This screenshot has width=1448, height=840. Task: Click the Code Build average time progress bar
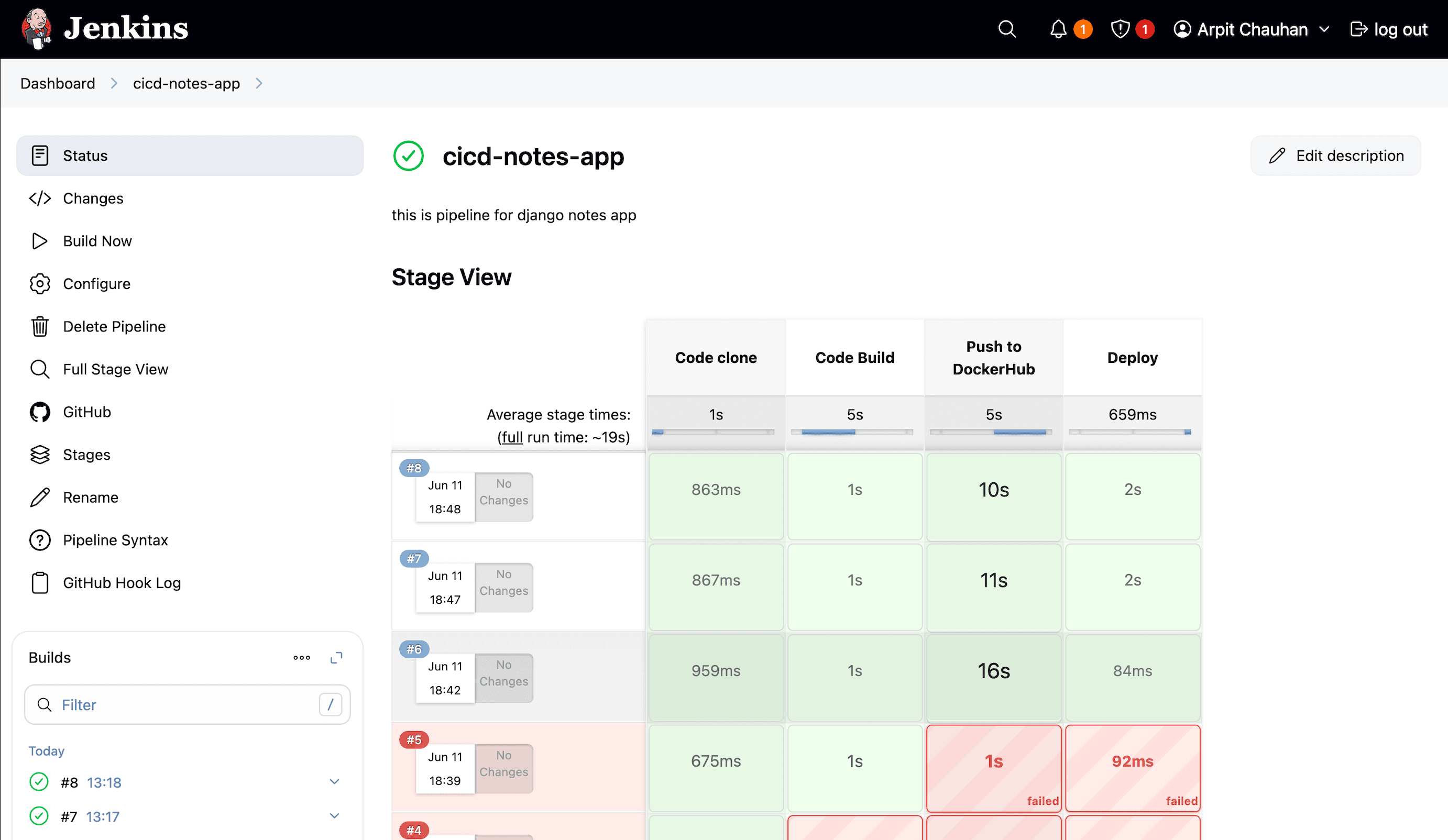coord(854,431)
